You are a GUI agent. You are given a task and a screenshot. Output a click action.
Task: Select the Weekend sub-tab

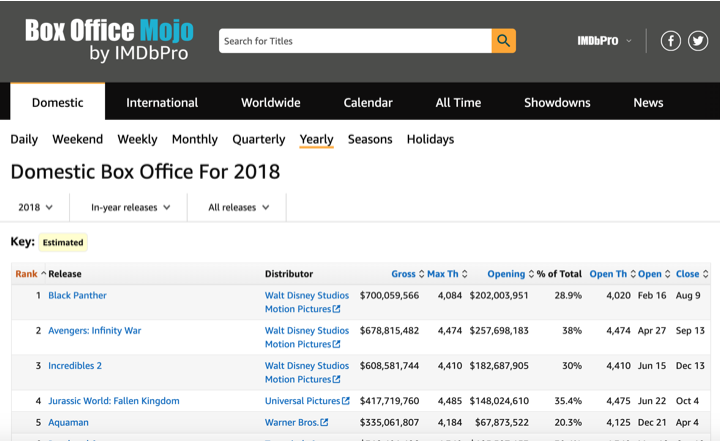coord(78,139)
